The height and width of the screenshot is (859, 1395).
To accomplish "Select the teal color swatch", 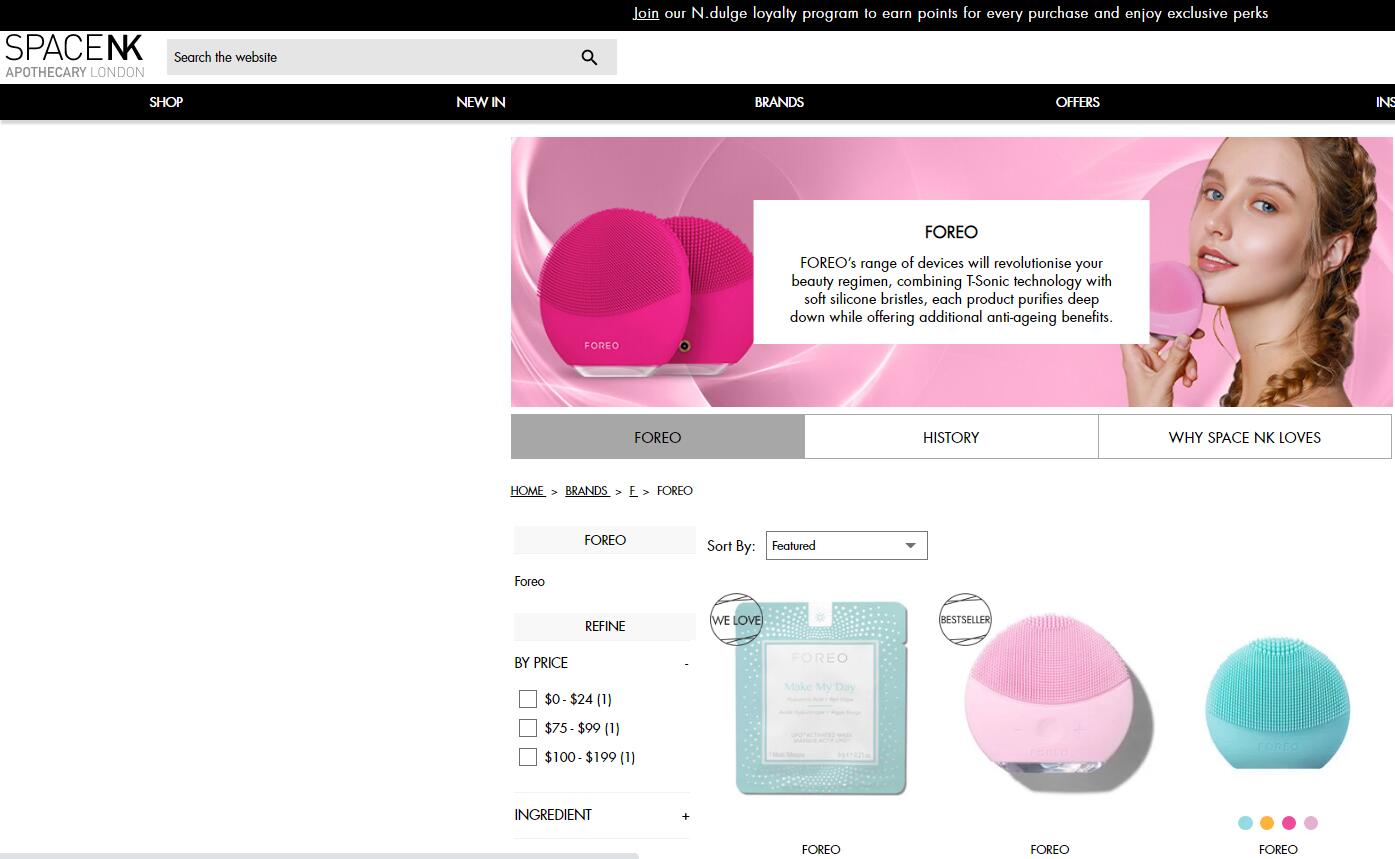I will (x=1245, y=823).
